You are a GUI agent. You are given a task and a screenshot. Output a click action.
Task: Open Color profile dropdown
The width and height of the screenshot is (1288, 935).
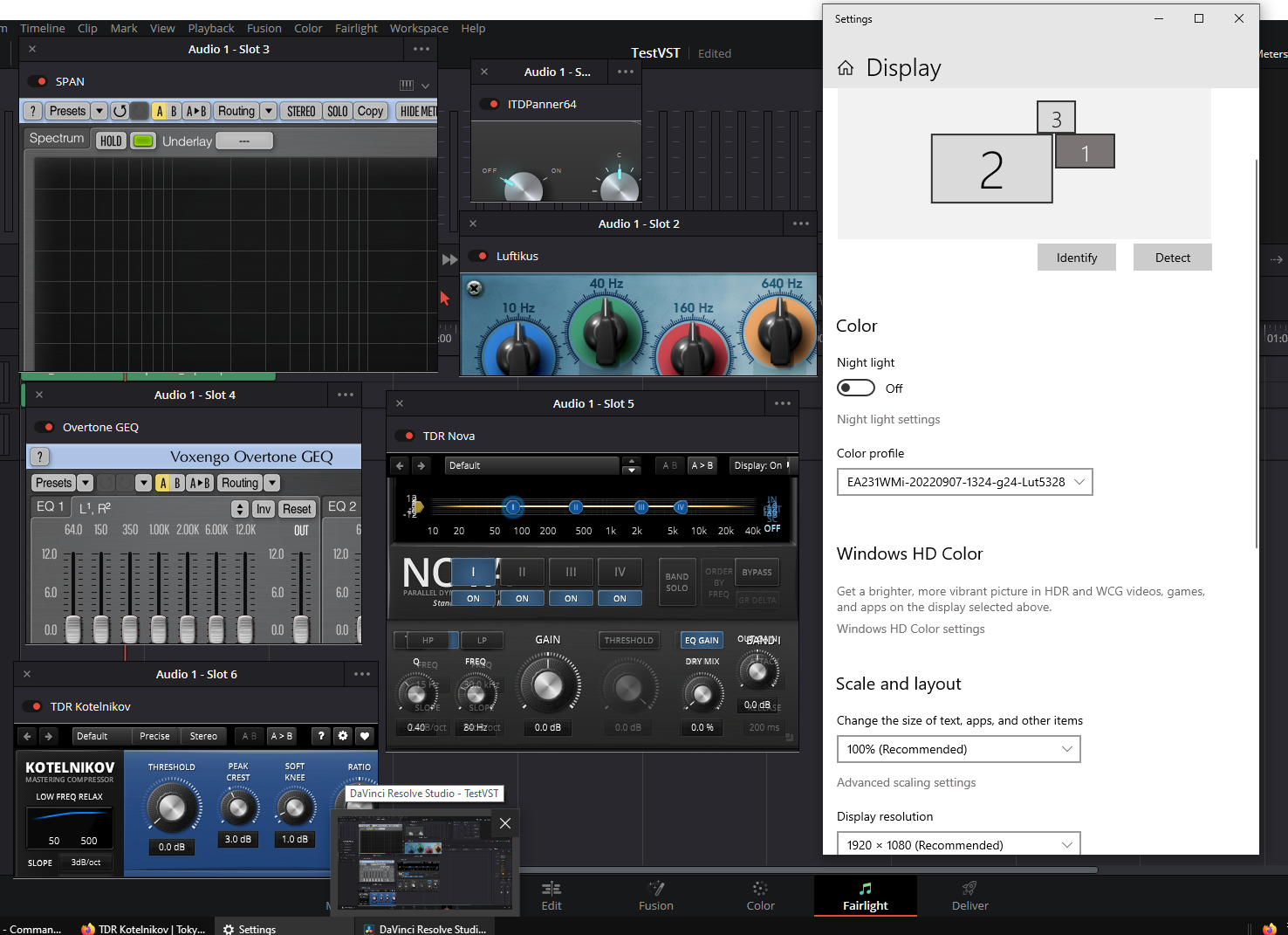click(x=964, y=482)
